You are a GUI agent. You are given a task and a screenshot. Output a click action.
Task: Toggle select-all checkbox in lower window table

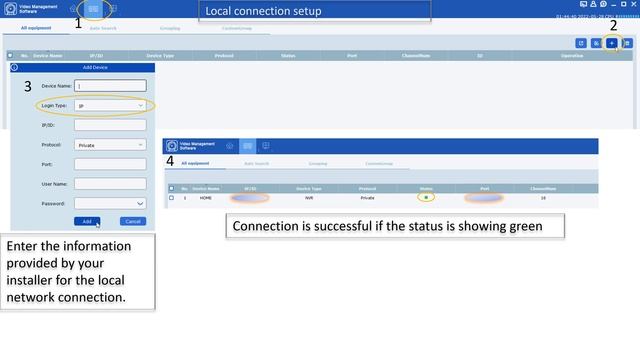pos(171,189)
